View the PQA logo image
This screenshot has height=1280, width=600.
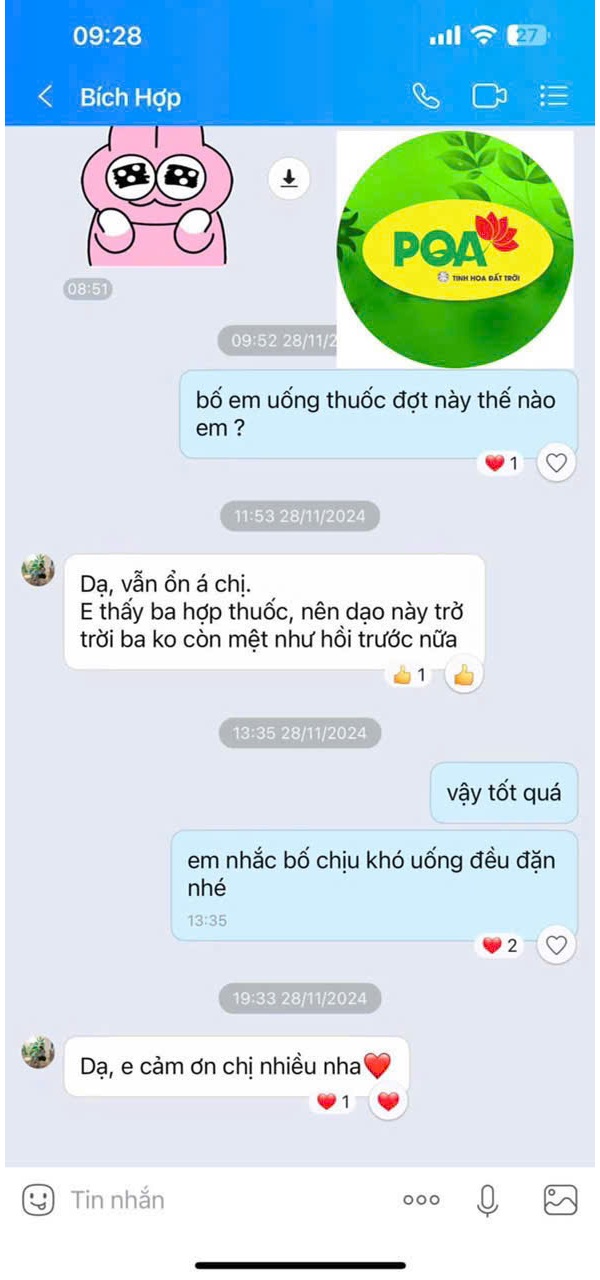(455, 249)
